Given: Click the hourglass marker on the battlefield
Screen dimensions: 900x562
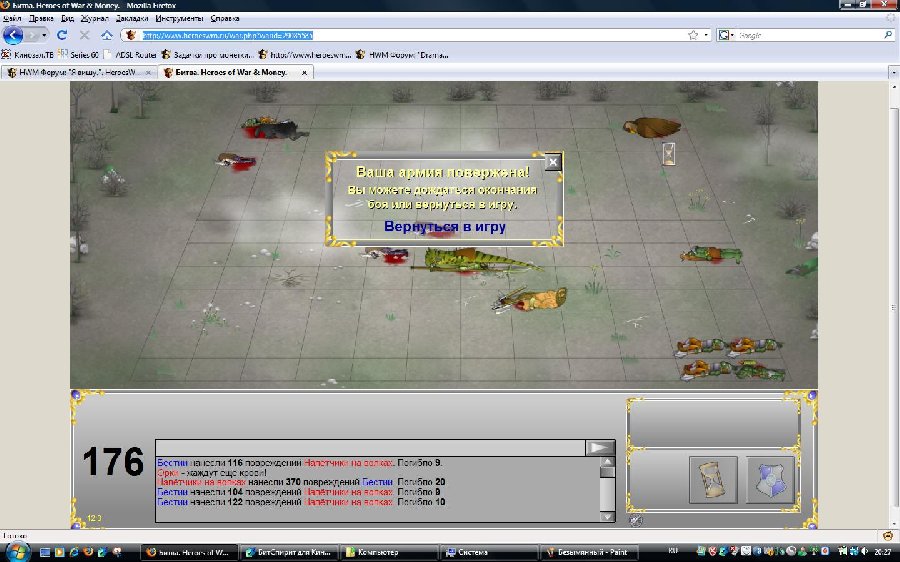Looking at the screenshot, I should [x=669, y=153].
